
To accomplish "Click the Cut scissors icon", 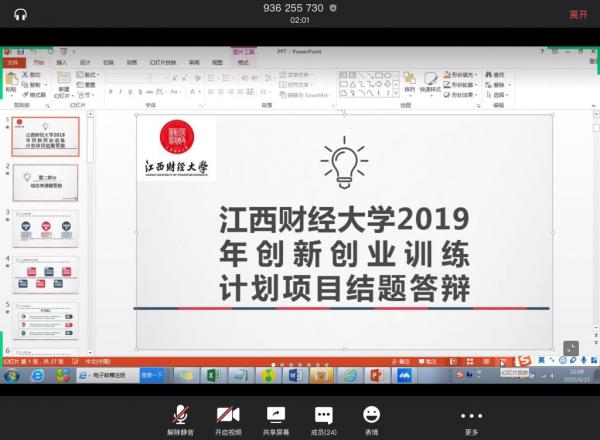I will (25, 74).
